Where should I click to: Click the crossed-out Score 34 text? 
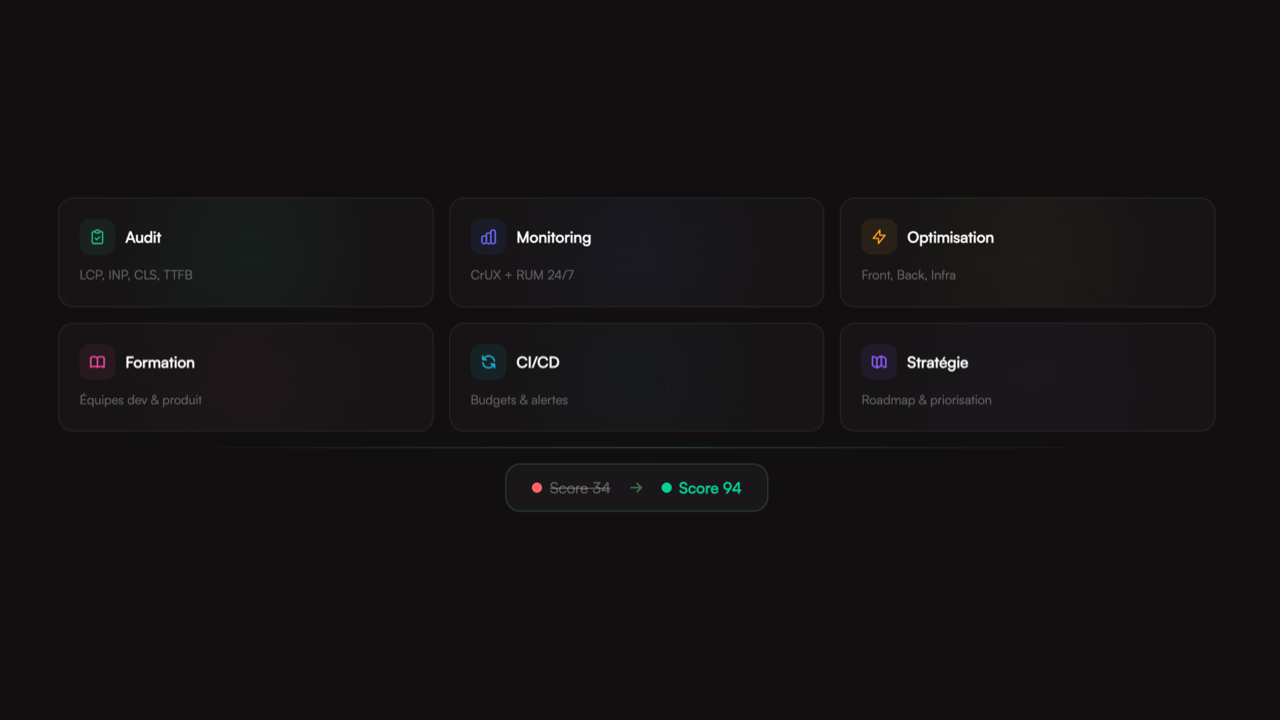point(580,488)
